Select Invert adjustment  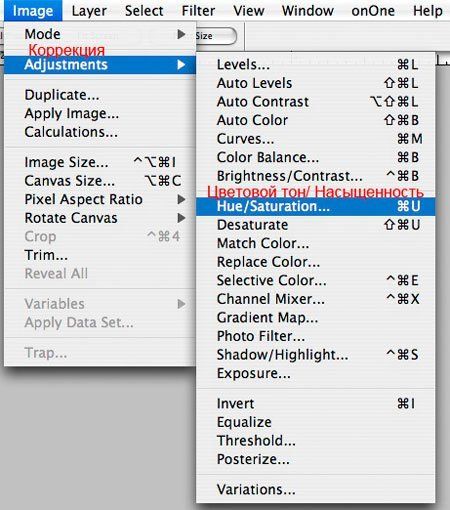click(x=315, y=404)
